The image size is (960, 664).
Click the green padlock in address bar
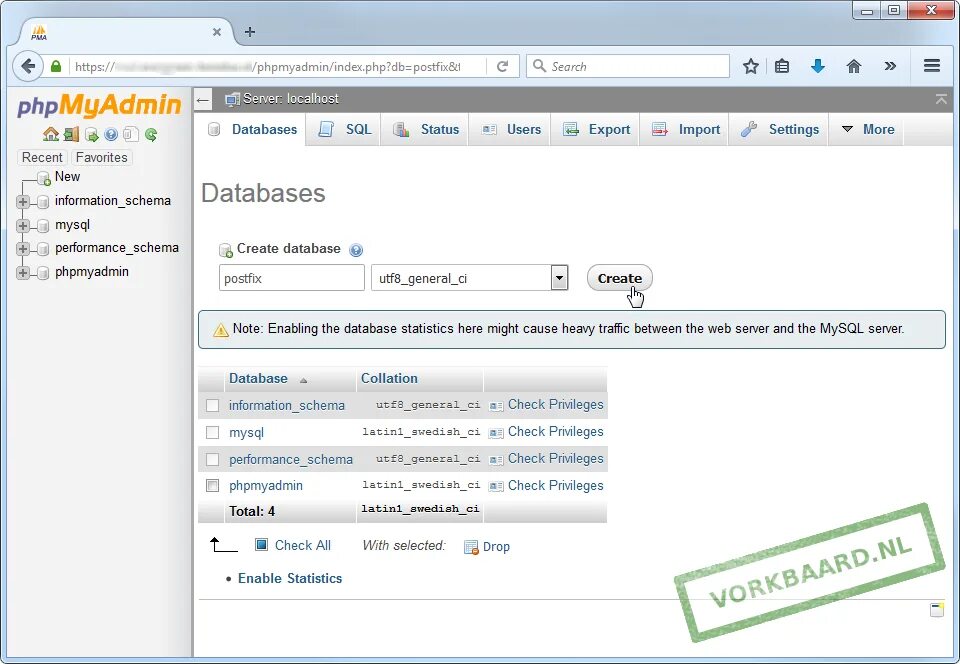[x=56, y=66]
